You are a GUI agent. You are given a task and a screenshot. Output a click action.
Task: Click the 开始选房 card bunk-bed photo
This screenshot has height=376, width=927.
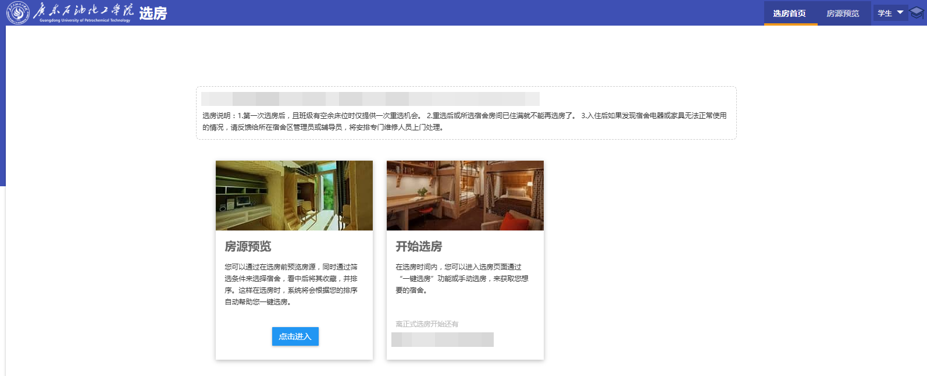465,195
